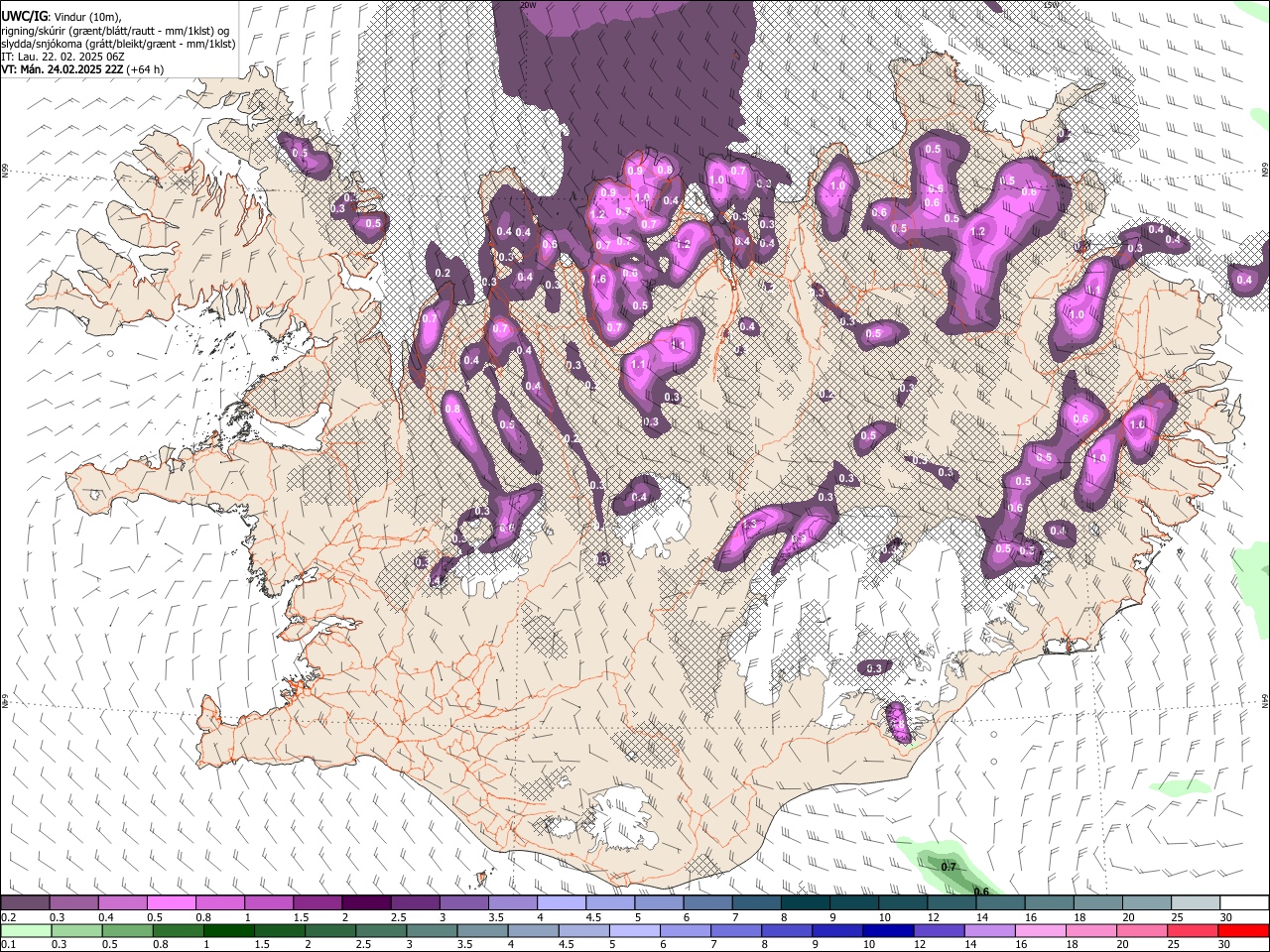
Task: Click the 'IT: Lau. 22. 02. 2025 06Z' line
Action: pos(63,57)
